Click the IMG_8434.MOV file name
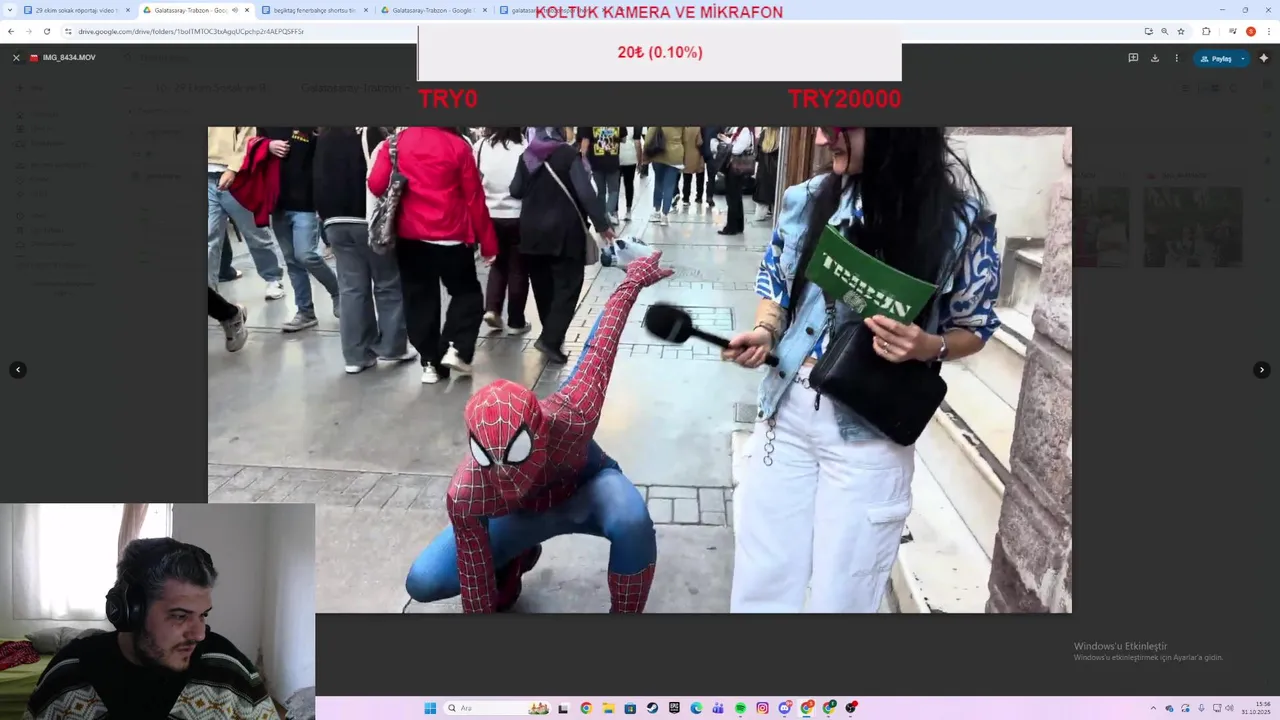The height and width of the screenshot is (720, 1280). [69, 58]
